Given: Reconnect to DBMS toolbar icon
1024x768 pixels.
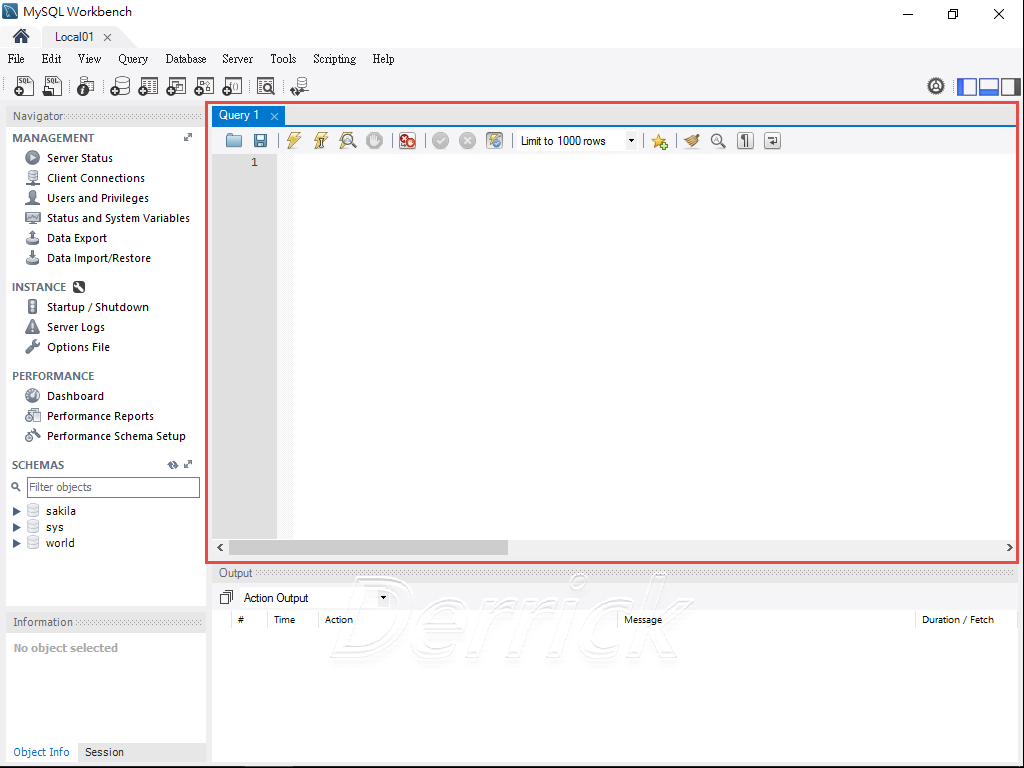Looking at the screenshot, I should click(299, 86).
